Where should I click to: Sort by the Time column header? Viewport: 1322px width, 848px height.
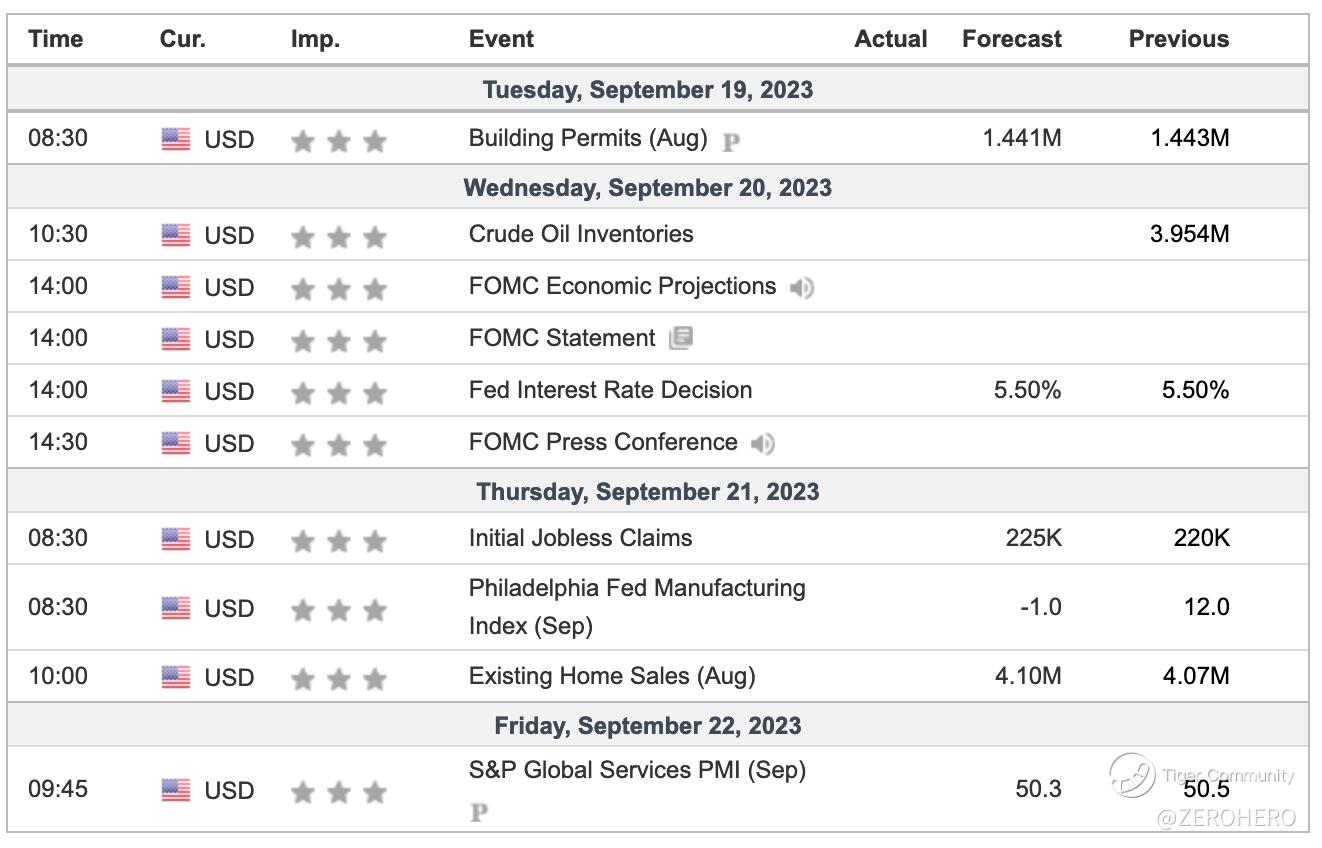(55, 39)
